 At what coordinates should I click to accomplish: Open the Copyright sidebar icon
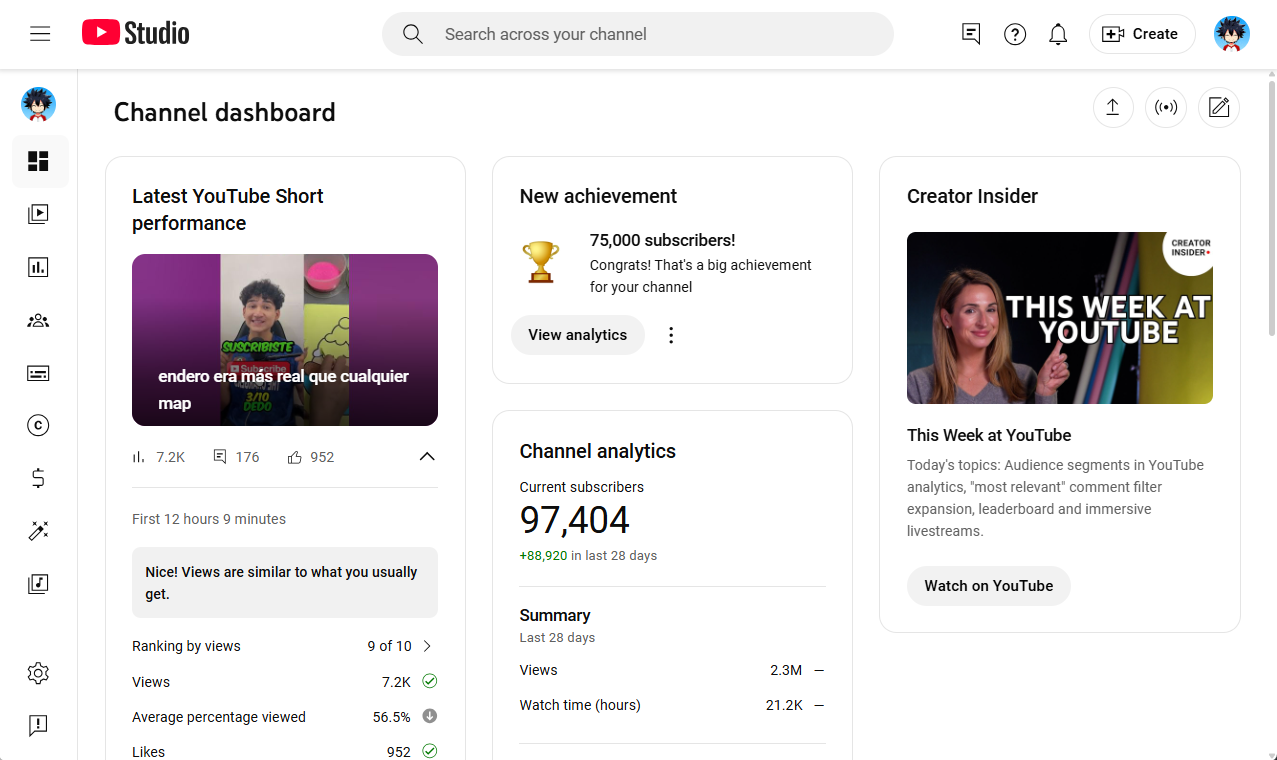(x=38, y=425)
